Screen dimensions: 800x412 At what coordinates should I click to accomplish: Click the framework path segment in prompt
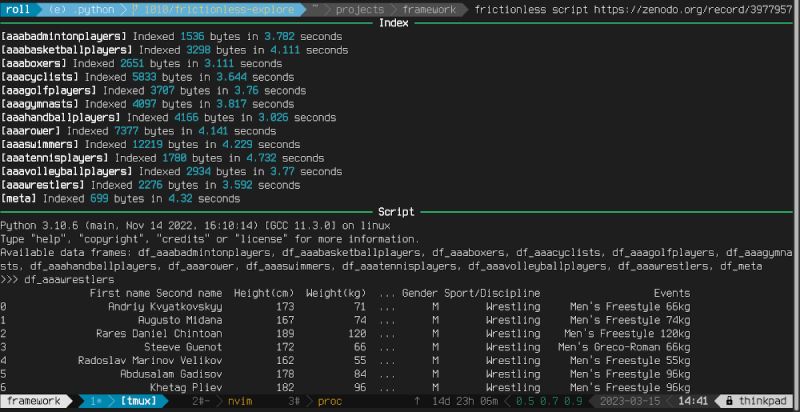tap(429, 10)
